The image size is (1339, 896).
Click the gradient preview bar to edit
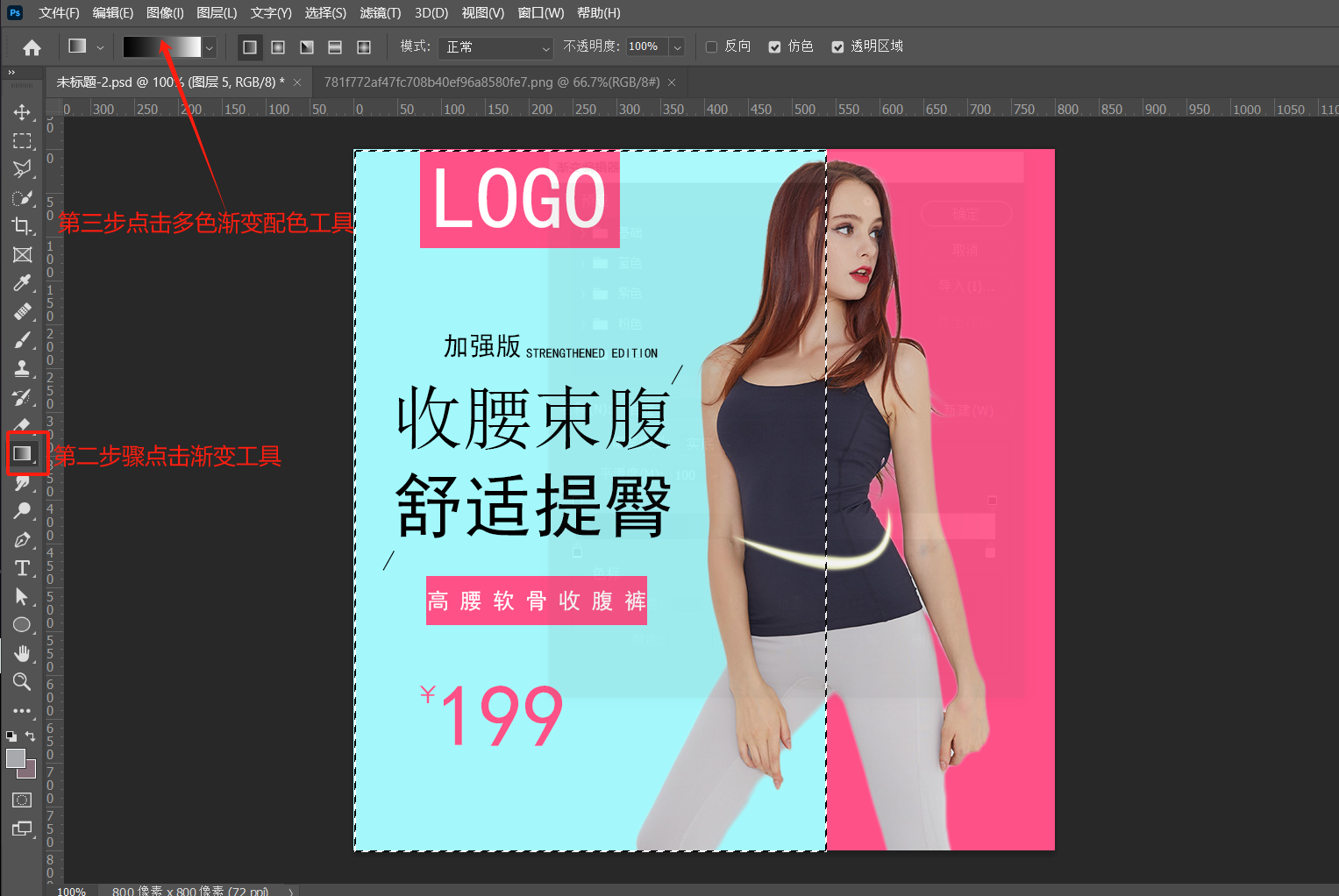click(x=162, y=47)
